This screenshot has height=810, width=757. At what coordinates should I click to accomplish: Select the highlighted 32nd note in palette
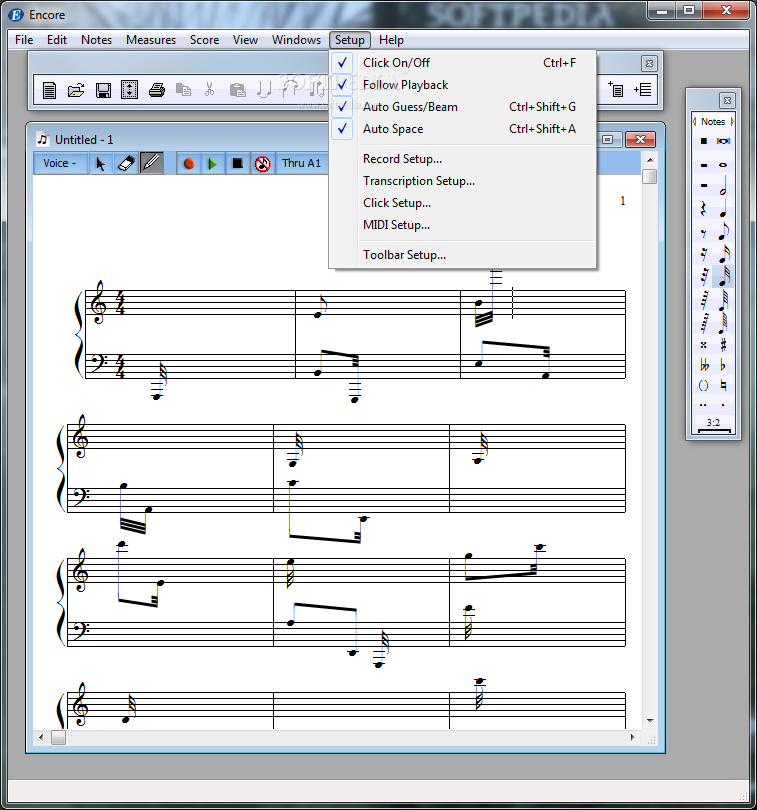coord(723,276)
